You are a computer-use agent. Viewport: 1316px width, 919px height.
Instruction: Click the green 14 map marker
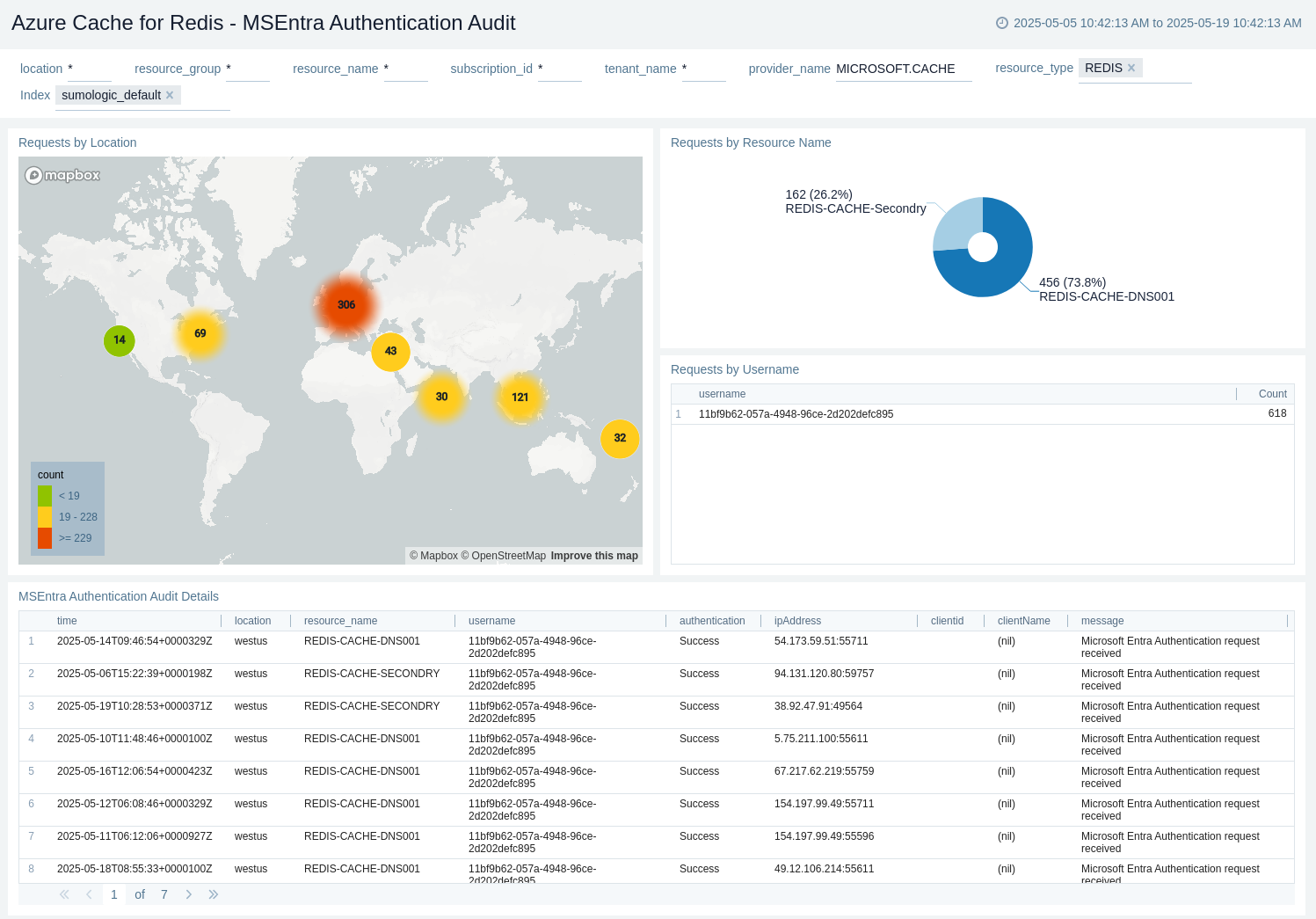click(120, 340)
